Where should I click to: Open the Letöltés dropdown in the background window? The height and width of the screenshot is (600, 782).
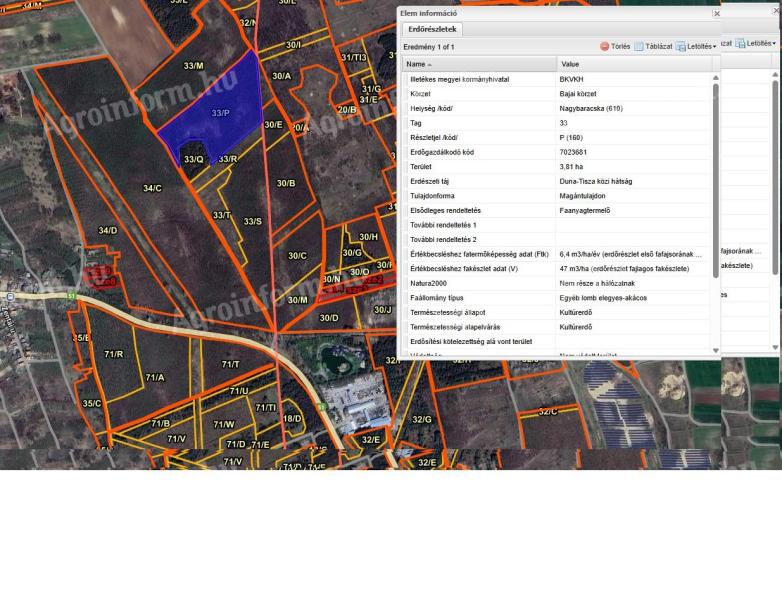pyautogui.click(x=756, y=44)
